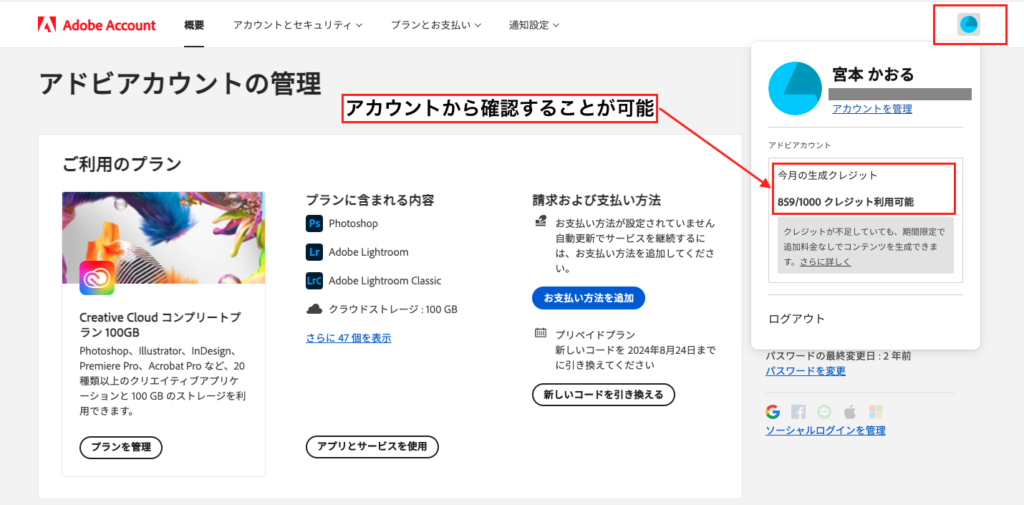1024x505 pixels.
Task: Click お支払い方法を追加 button
Action: pos(589,298)
